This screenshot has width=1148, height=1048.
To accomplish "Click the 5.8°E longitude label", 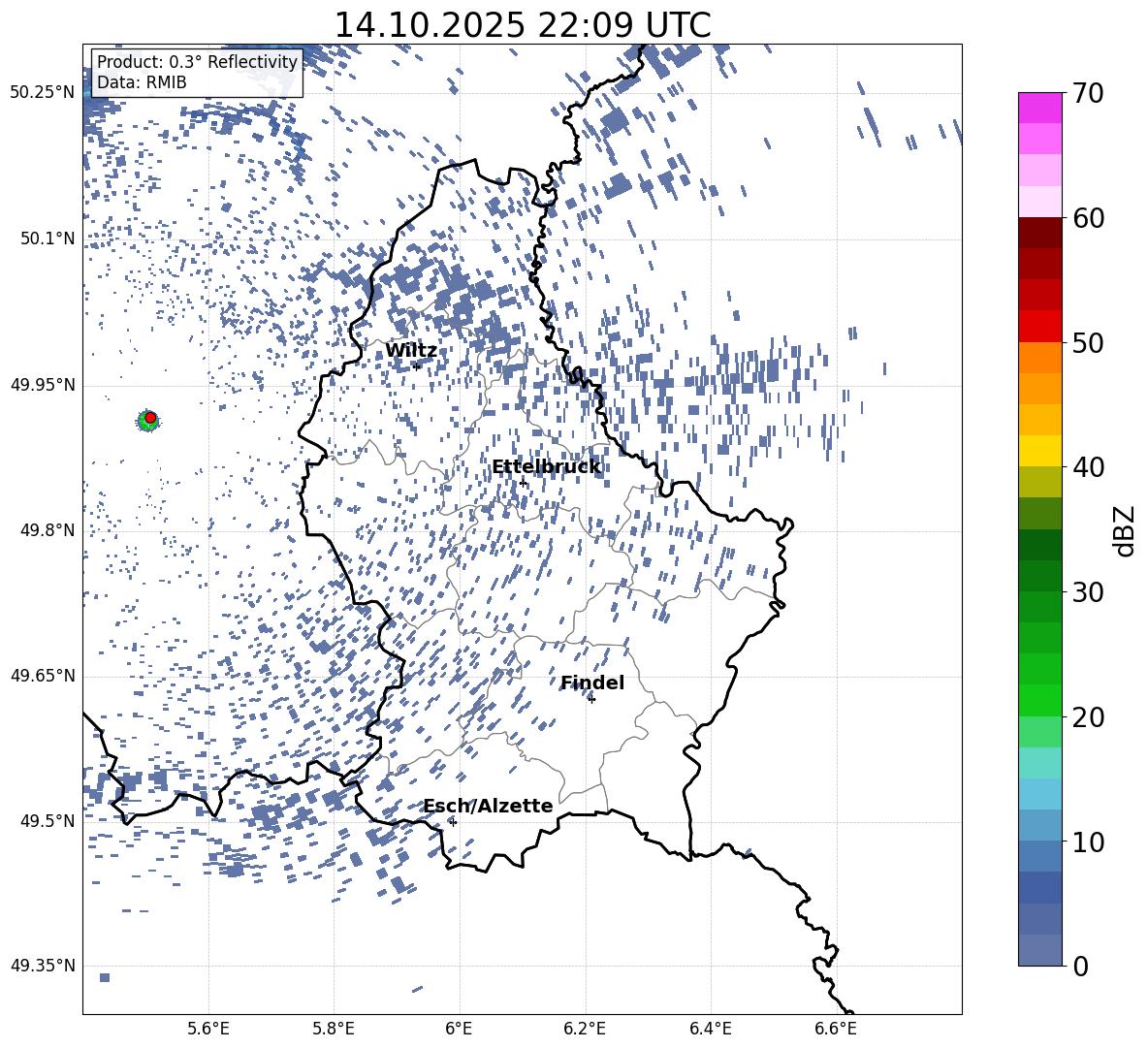I will [334, 1029].
